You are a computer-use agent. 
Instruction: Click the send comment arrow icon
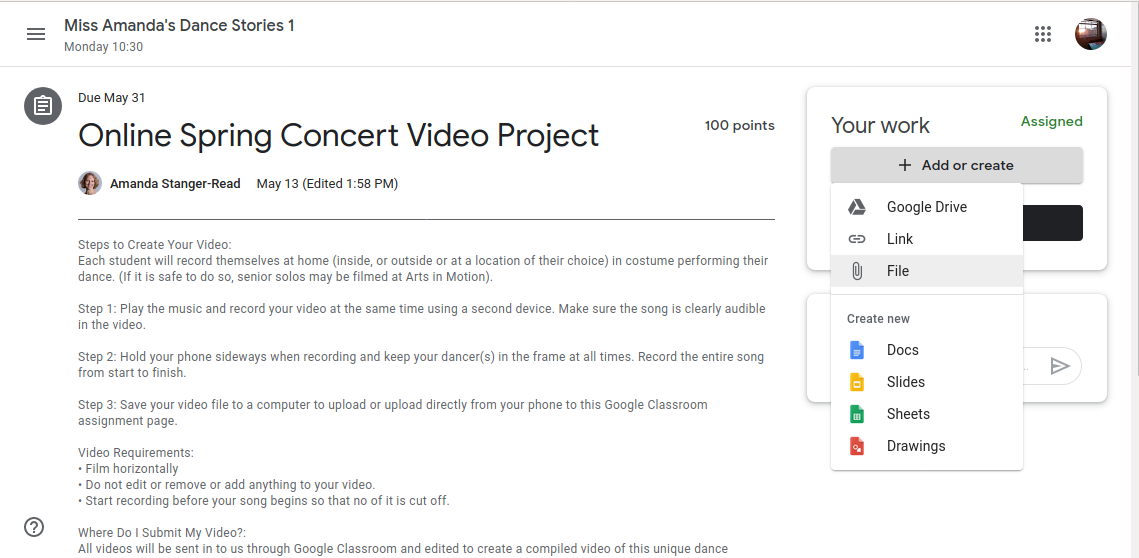[1060, 365]
